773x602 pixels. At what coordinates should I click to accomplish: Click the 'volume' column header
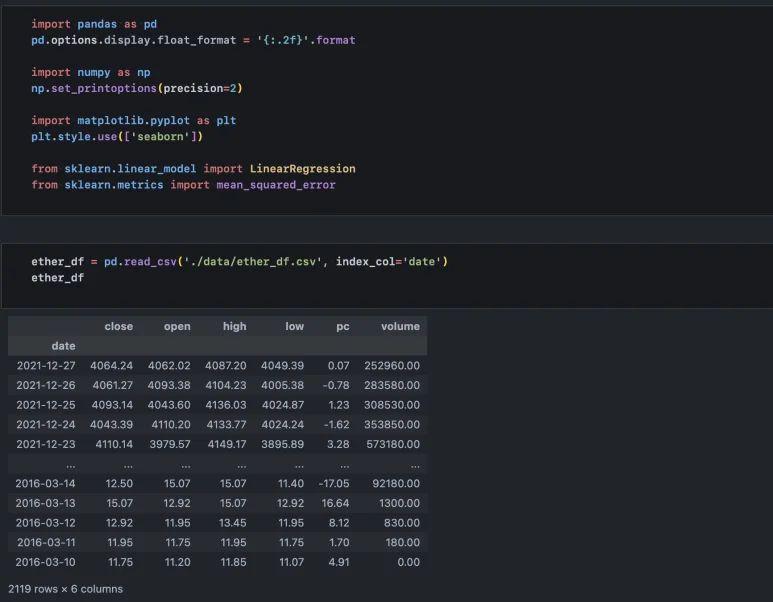[x=400, y=326]
